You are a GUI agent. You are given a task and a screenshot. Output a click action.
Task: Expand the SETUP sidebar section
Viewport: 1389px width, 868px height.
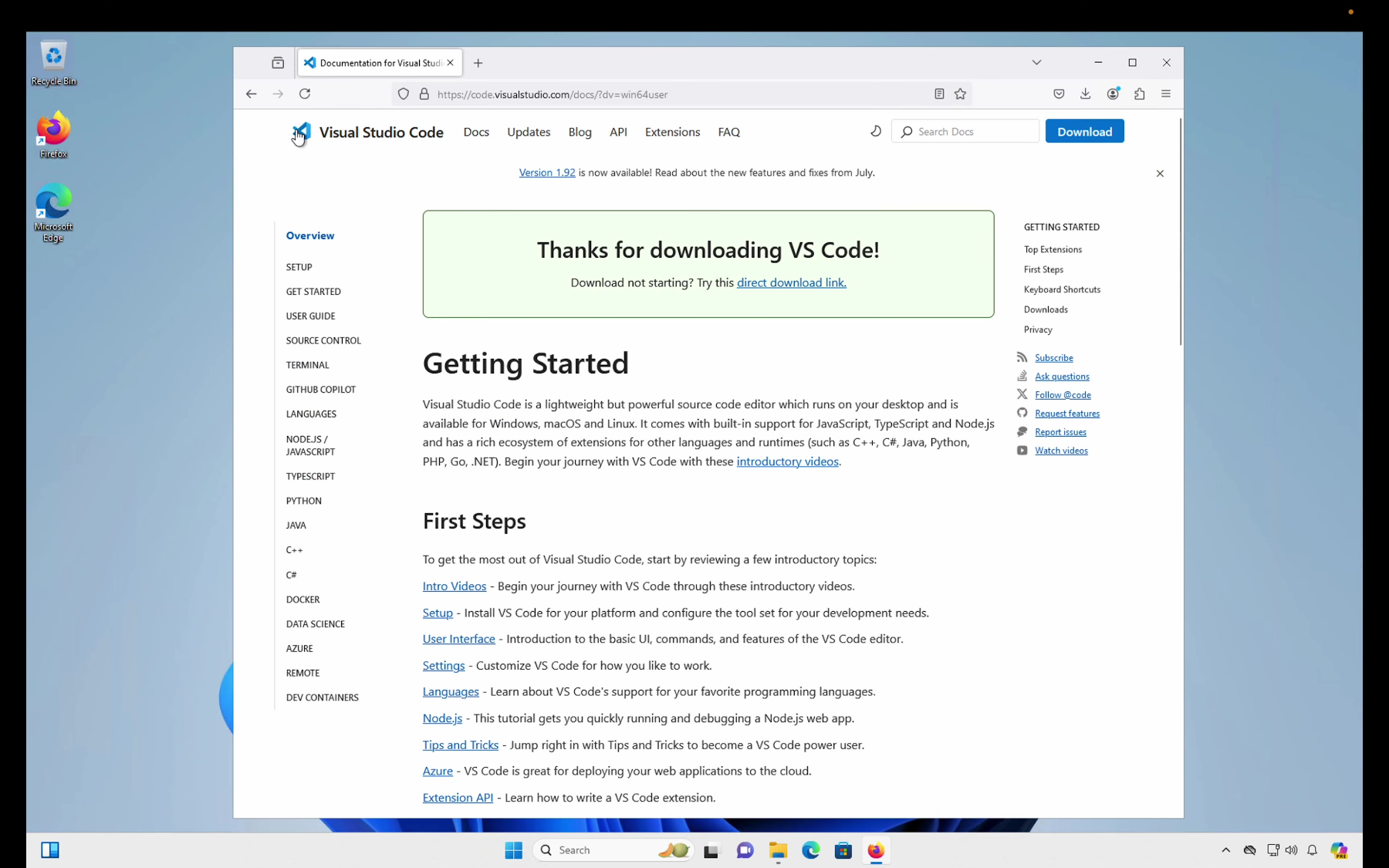point(299,267)
